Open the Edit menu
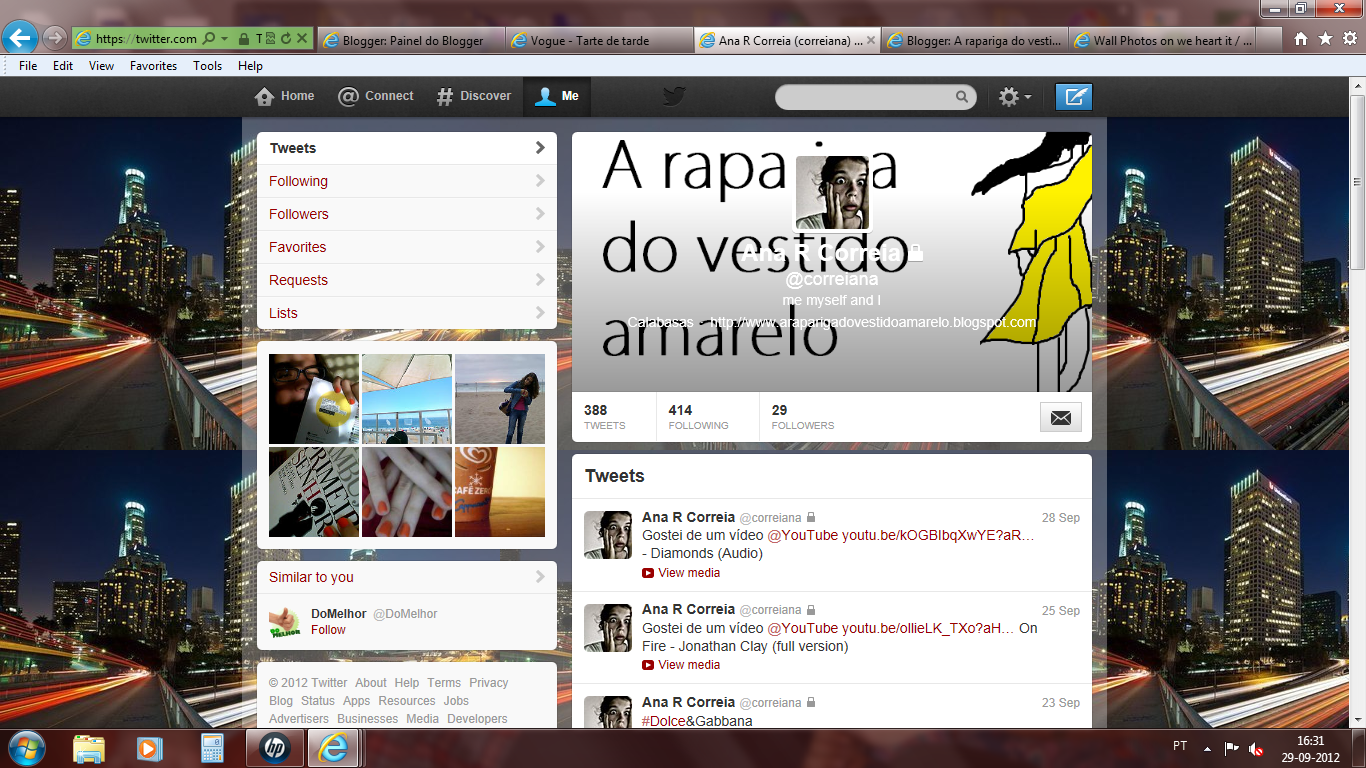1366x768 pixels. coord(63,66)
